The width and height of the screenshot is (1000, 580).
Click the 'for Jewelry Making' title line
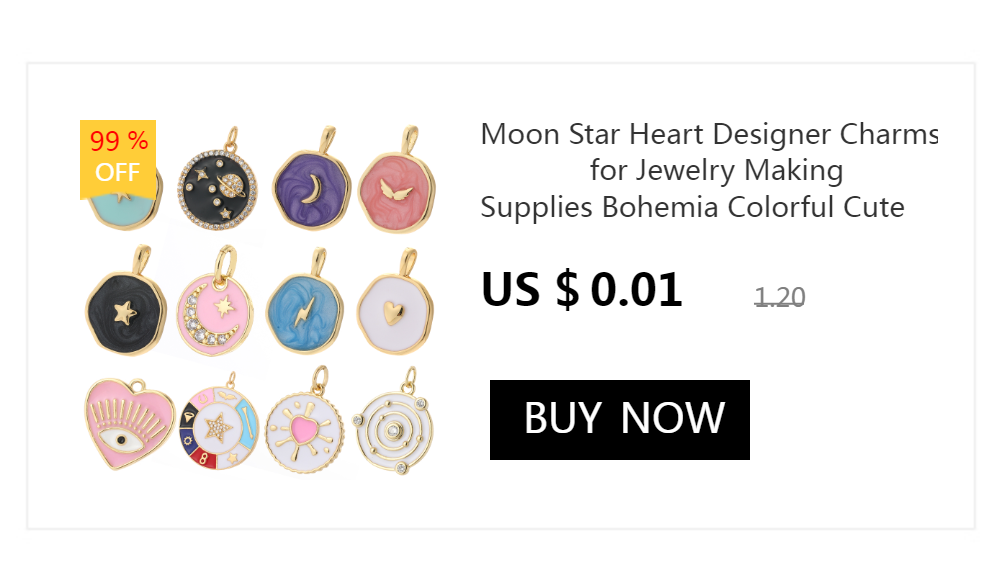click(716, 171)
